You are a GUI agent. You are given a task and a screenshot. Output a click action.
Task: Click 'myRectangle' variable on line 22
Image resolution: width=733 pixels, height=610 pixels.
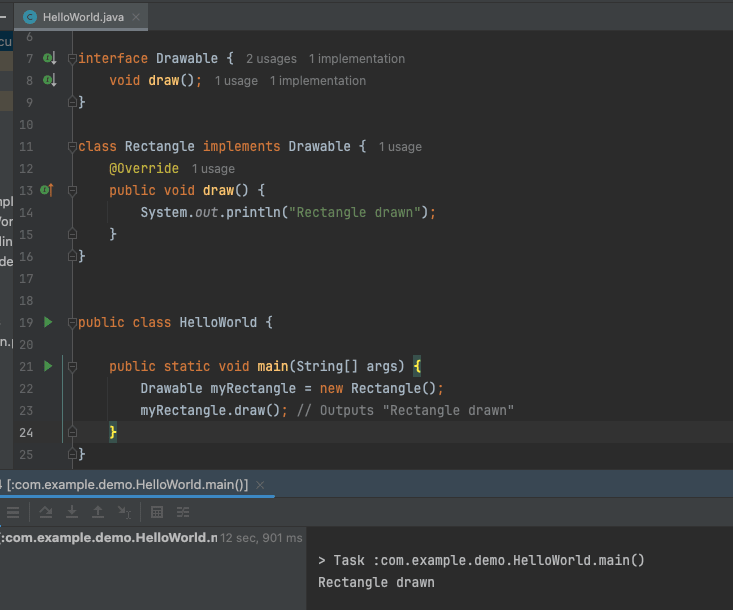coord(253,388)
